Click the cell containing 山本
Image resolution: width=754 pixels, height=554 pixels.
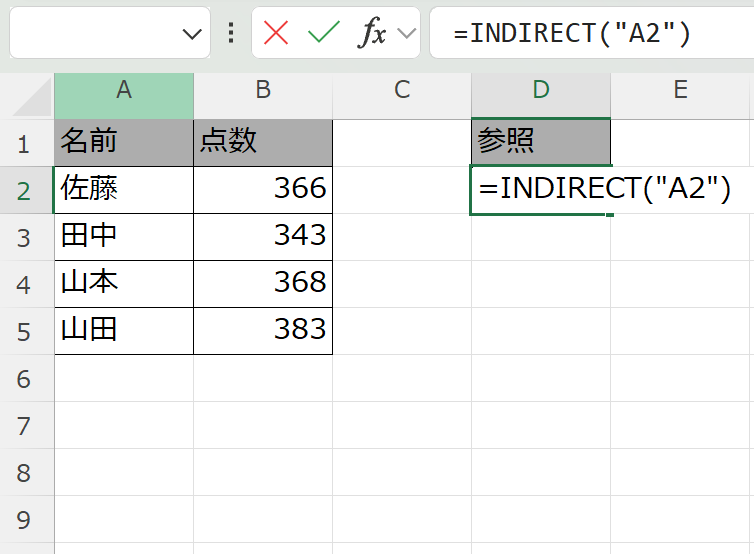point(124,283)
